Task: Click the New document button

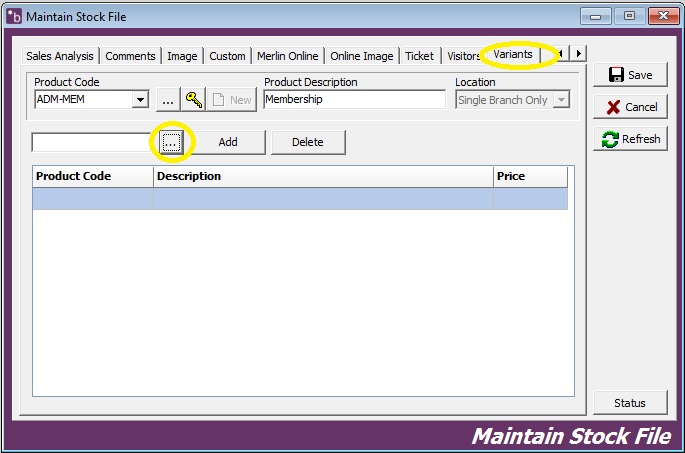Action: tap(231, 100)
